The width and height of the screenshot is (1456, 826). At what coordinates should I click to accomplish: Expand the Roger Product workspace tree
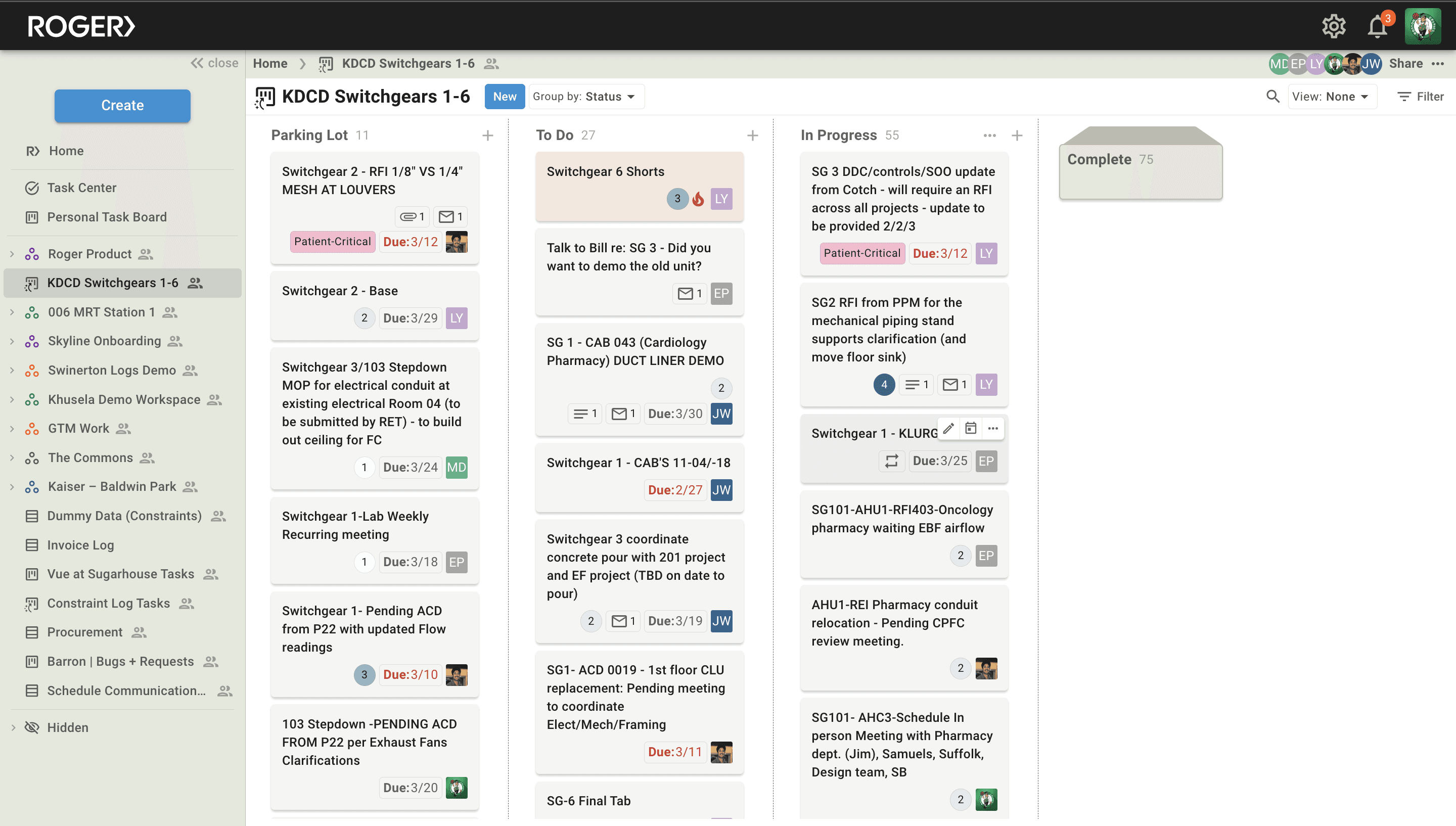12,254
